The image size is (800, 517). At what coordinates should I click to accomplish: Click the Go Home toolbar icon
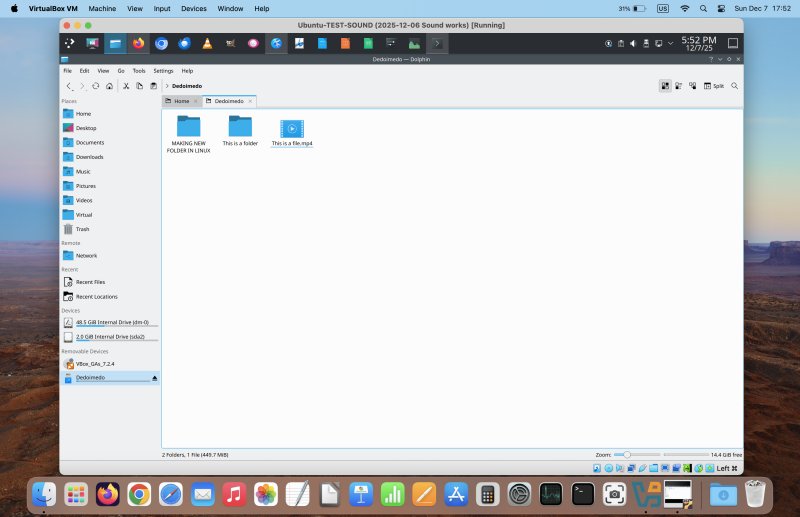[x=109, y=86]
